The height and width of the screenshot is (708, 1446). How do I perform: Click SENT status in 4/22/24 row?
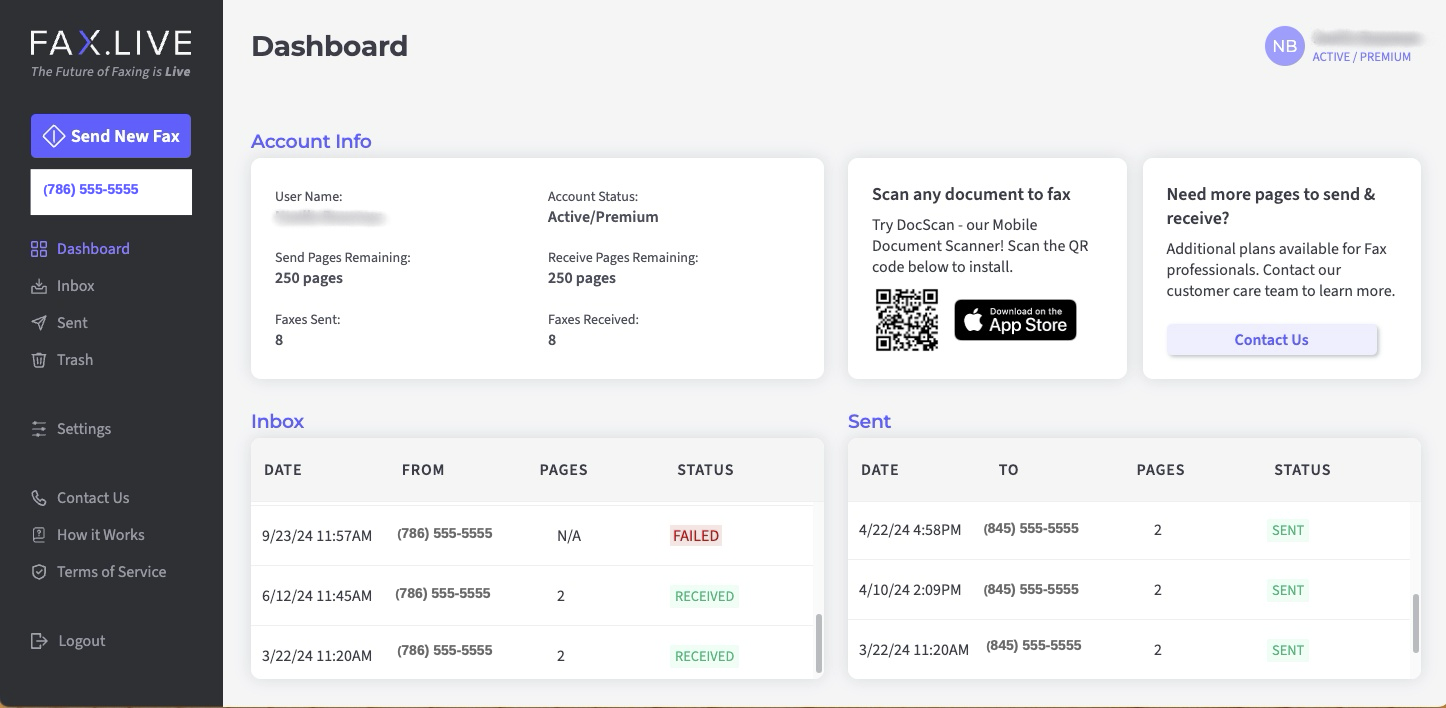tap(1288, 530)
